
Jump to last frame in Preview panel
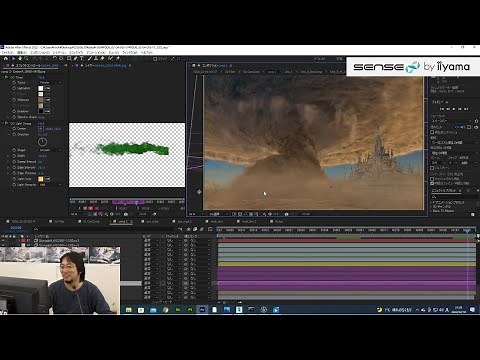point(466,109)
